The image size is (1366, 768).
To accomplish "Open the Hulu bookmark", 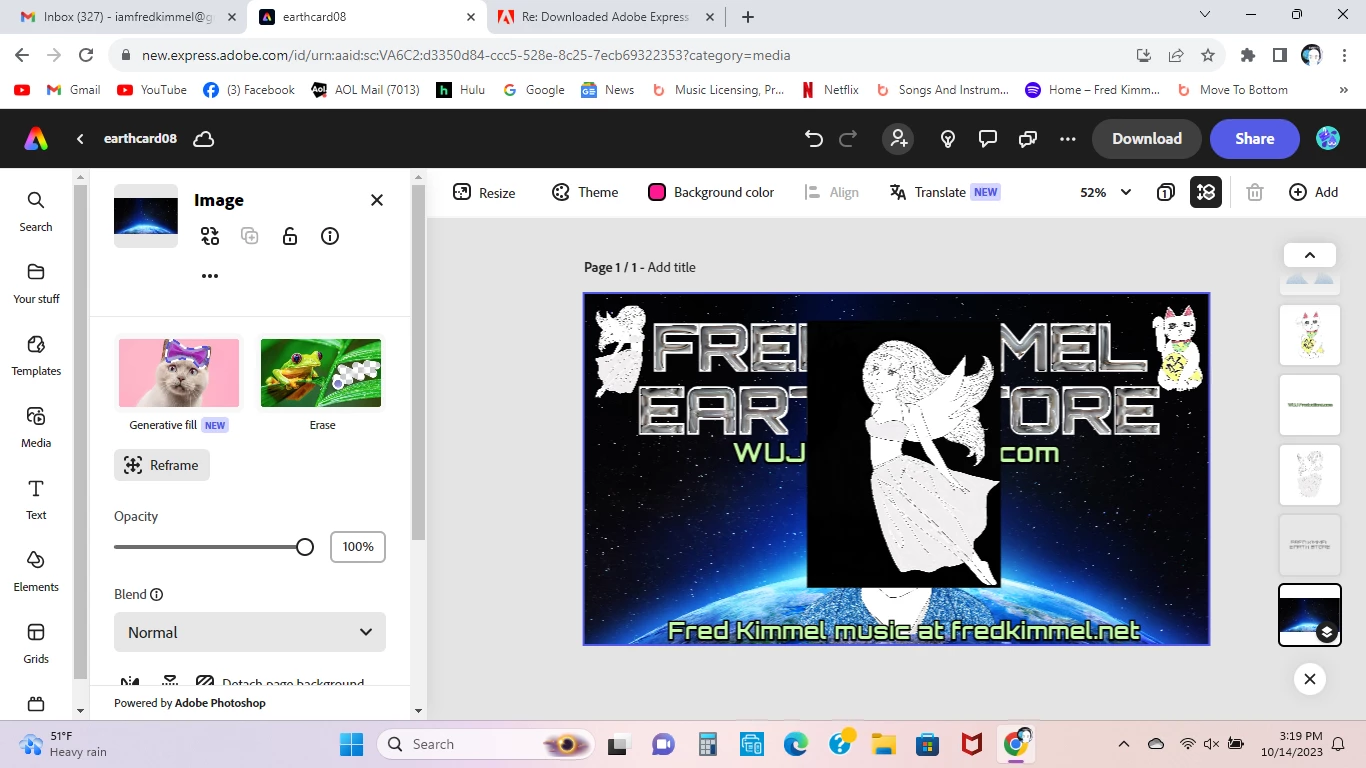I will 461,90.
